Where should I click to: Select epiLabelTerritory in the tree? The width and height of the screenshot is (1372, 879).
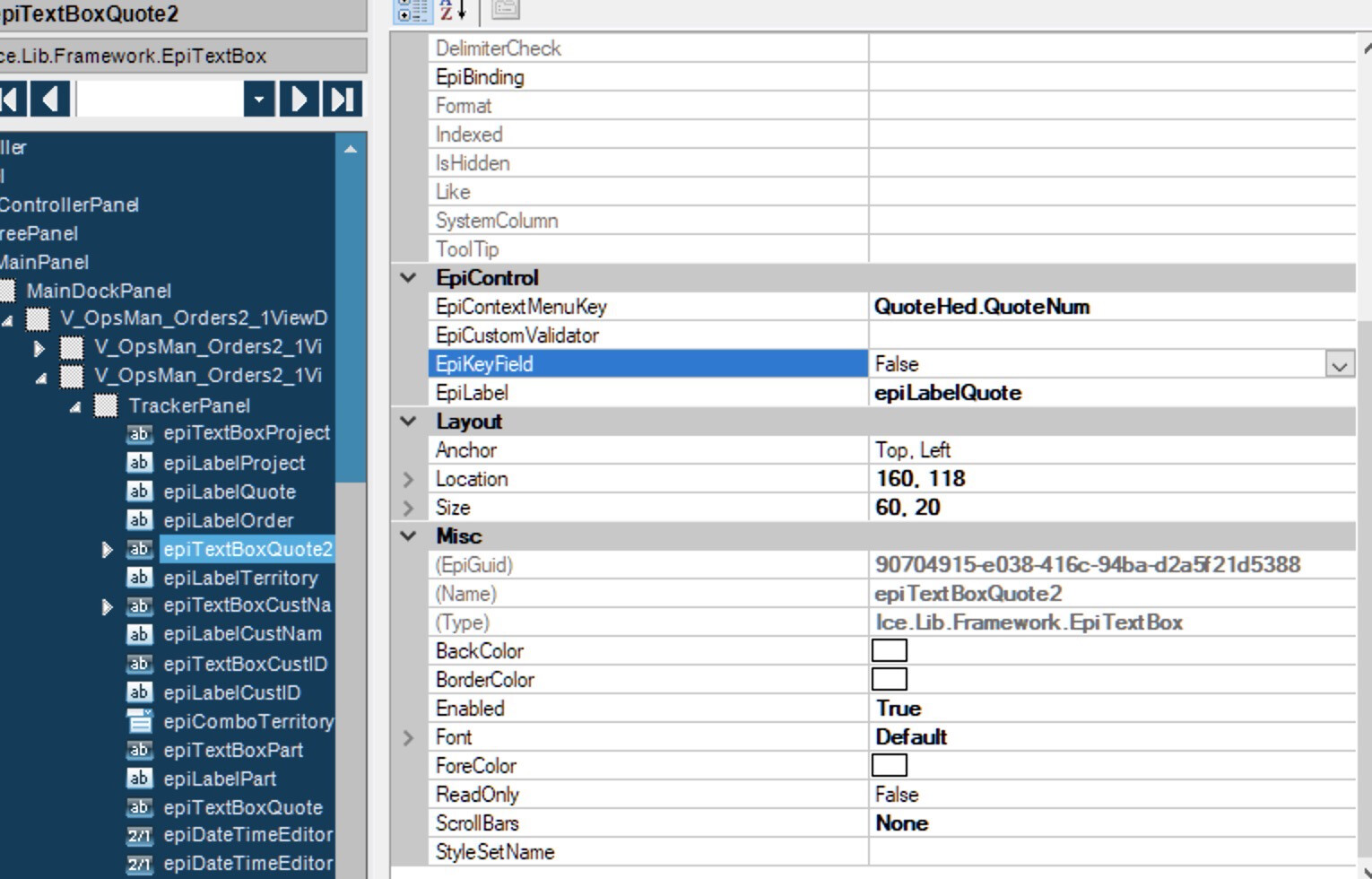(240, 578)
